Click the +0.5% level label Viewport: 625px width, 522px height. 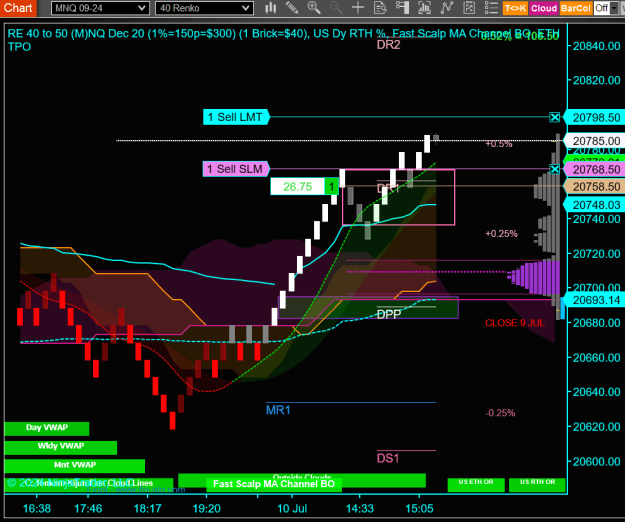click(x=499, y=144)
